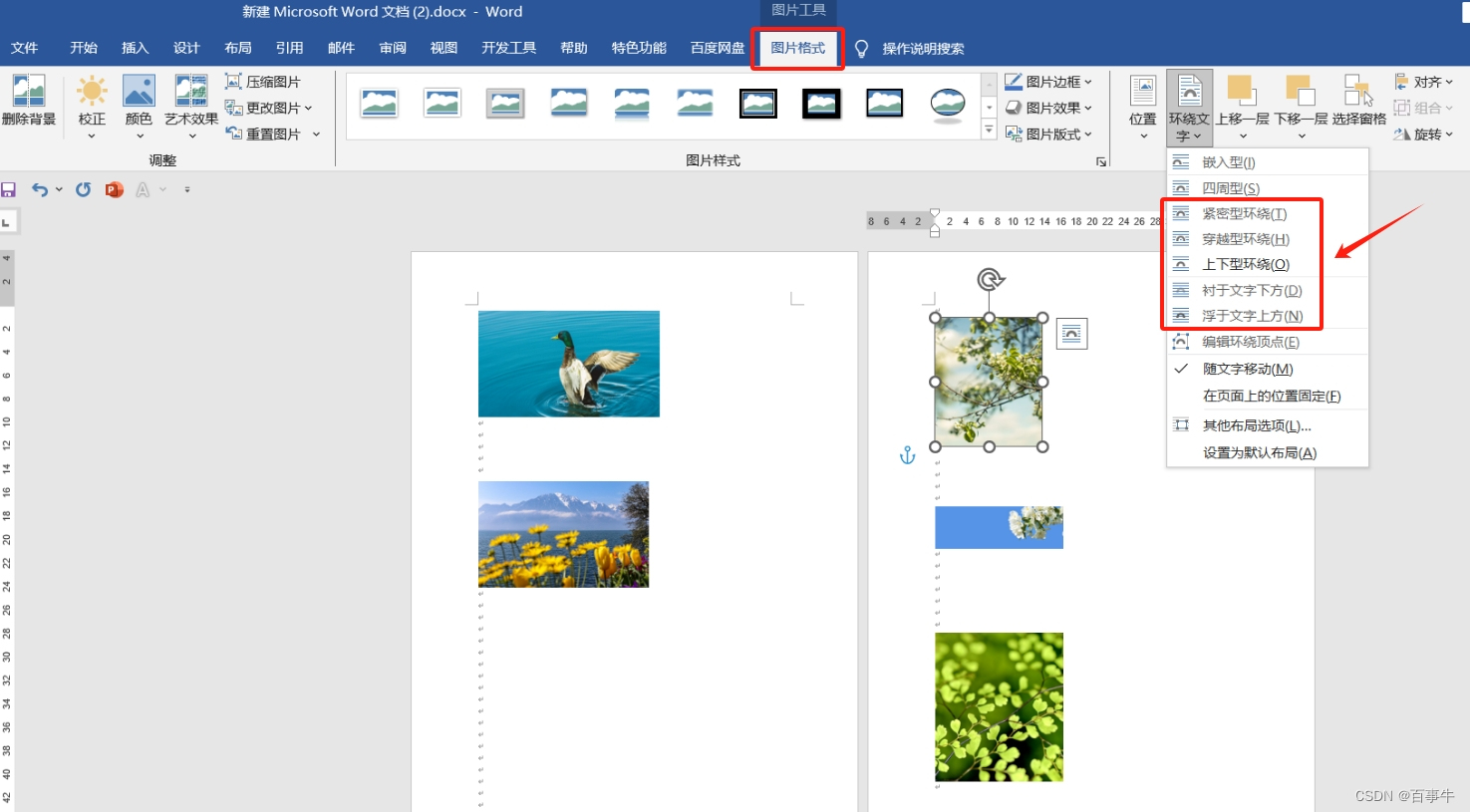Open the Color (颜色) adjustment tool
1470x812 pixels.
139,105
